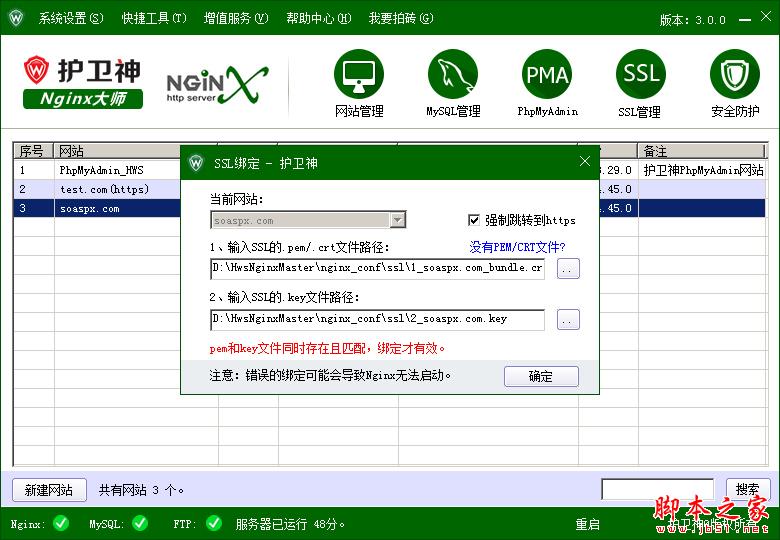Open the 帮助中心(H) menu
This screenshot has width=780, height=540.
318,18
